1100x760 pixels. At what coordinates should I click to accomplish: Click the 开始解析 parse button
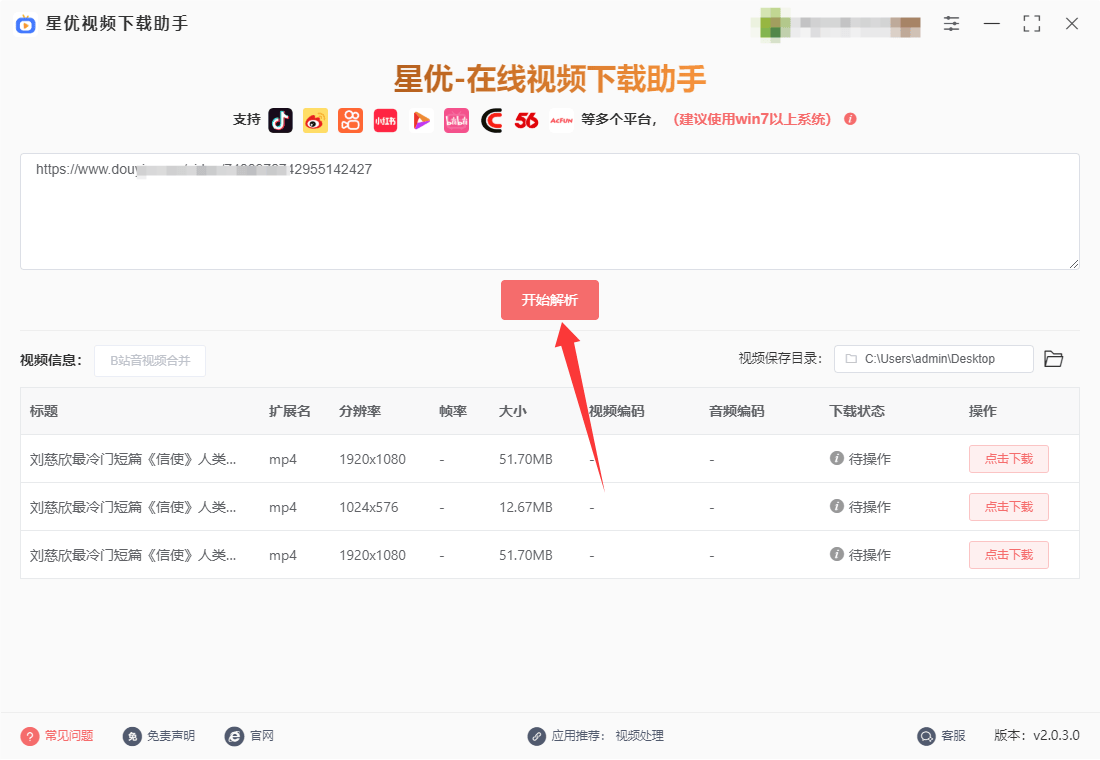[549, 299]
